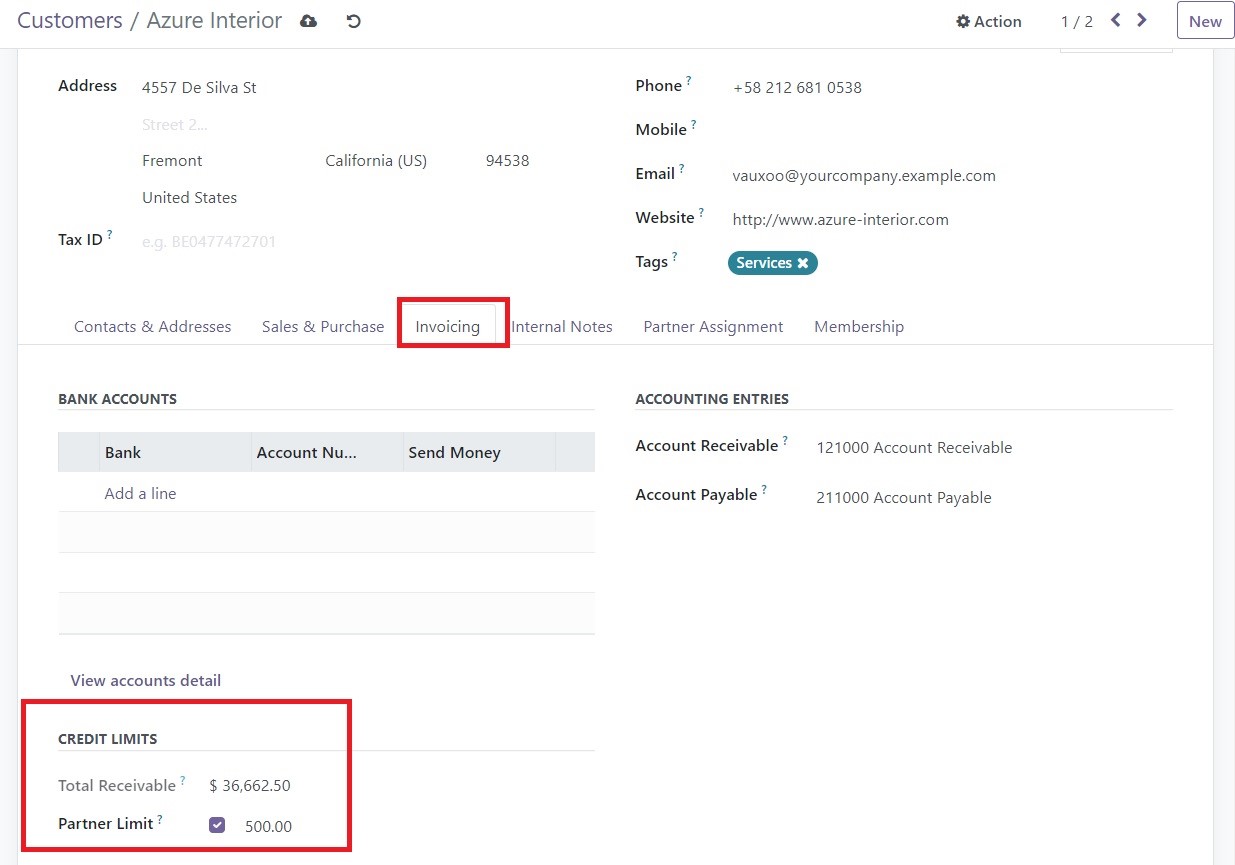Image resolution: width=1235 pixels, height=865 pixels.
Task: Show help tooltip for Tax ID
Action: point(110,235)
